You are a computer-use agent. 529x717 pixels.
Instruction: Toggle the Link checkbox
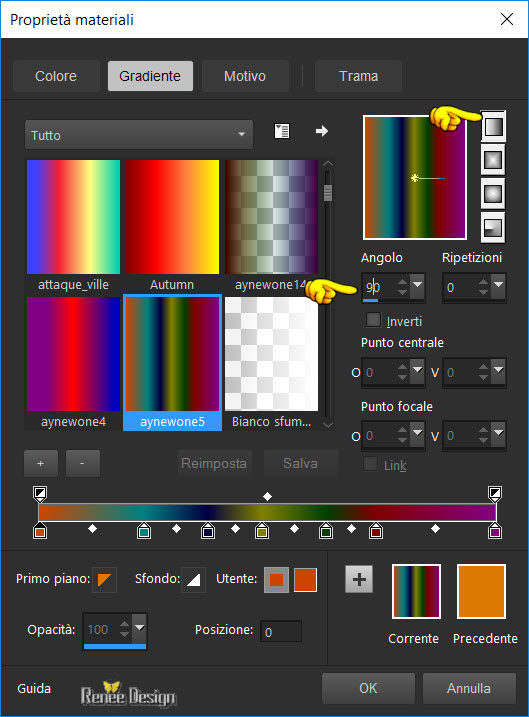click(370, 464)
